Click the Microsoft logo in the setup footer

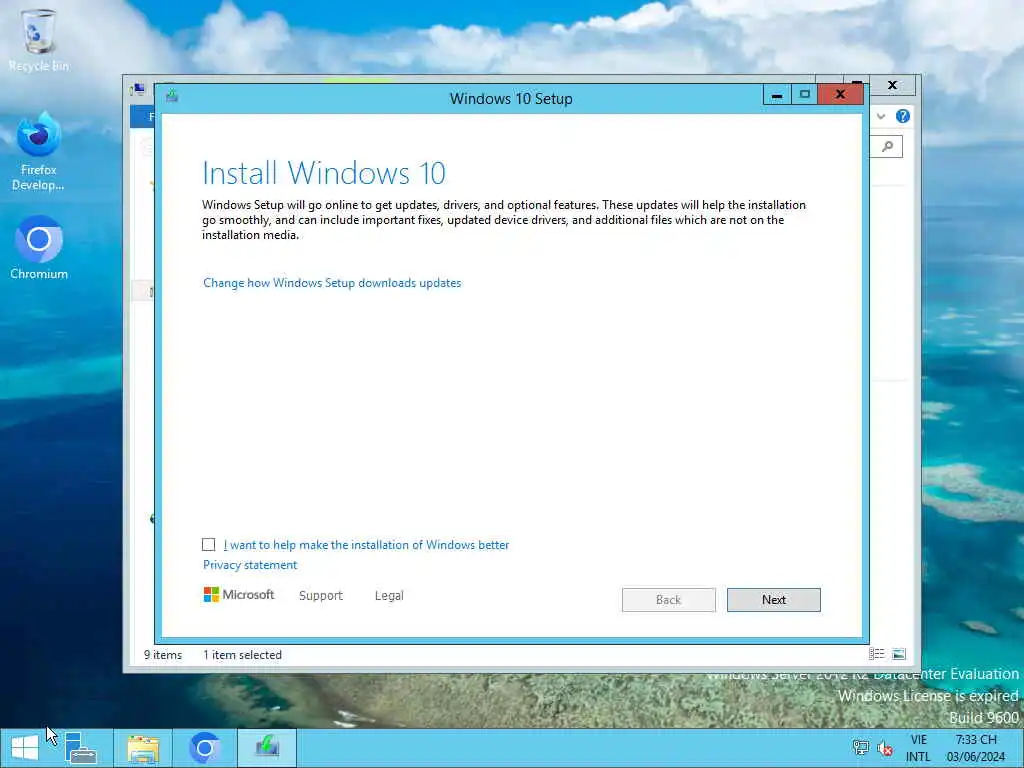[x=239, y=594]
